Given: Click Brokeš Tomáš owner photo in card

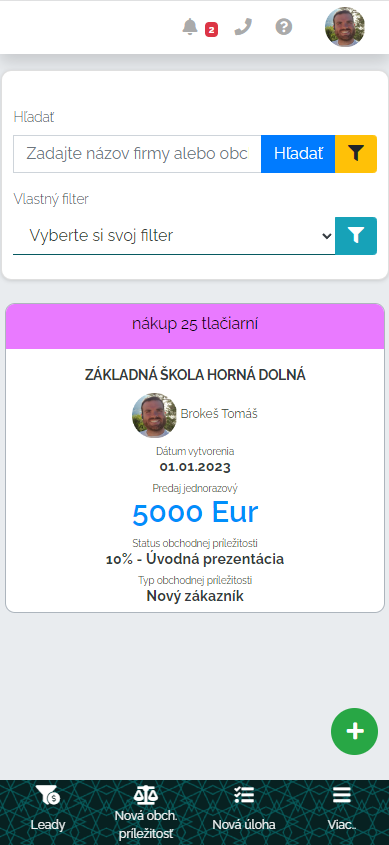Looking at the screenshot, I should [155, 414].
